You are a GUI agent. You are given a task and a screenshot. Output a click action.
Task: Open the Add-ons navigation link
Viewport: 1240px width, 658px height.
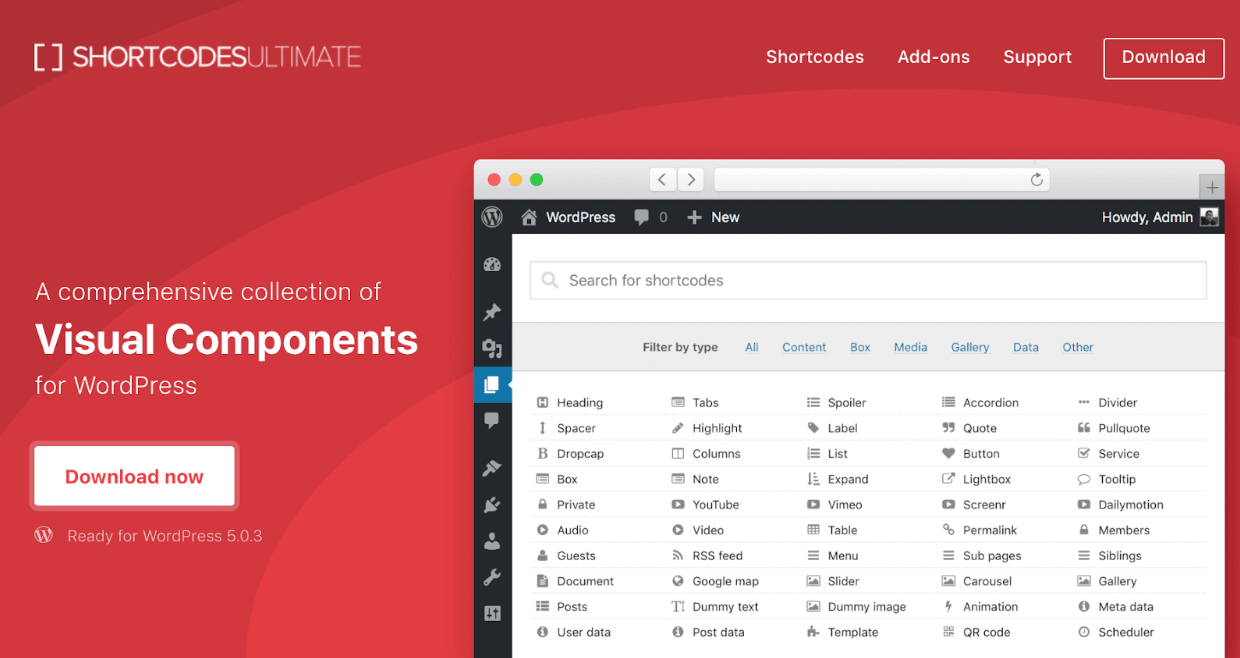933,57
